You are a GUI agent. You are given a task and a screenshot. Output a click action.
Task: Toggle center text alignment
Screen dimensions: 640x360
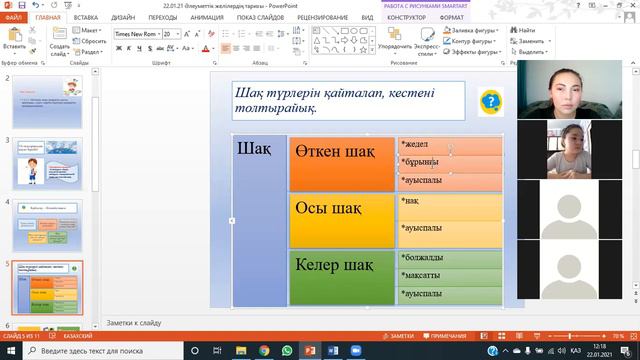point(236,49)
